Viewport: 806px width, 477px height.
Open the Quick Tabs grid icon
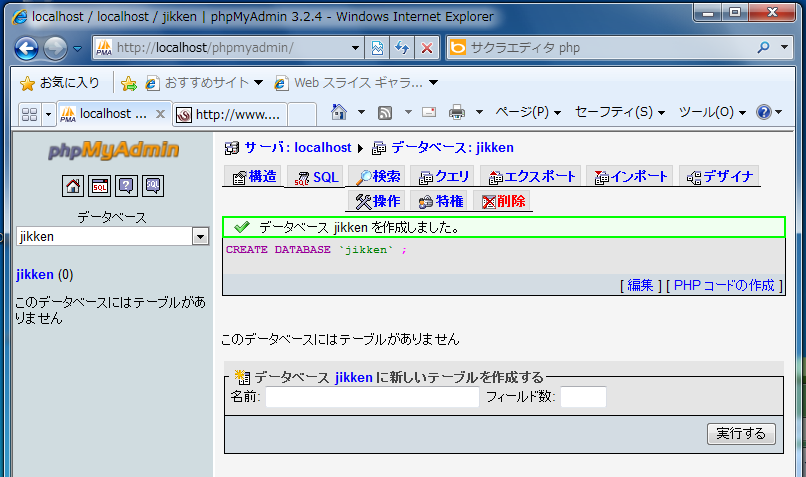coord(28,114)
